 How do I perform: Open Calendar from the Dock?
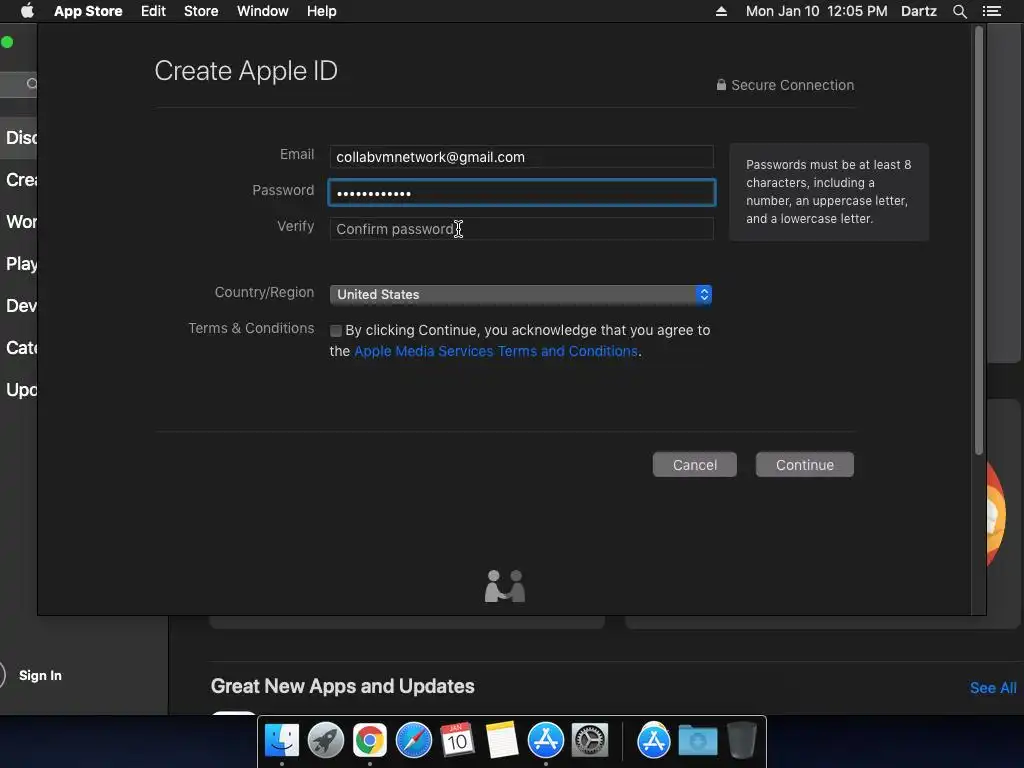457,741
